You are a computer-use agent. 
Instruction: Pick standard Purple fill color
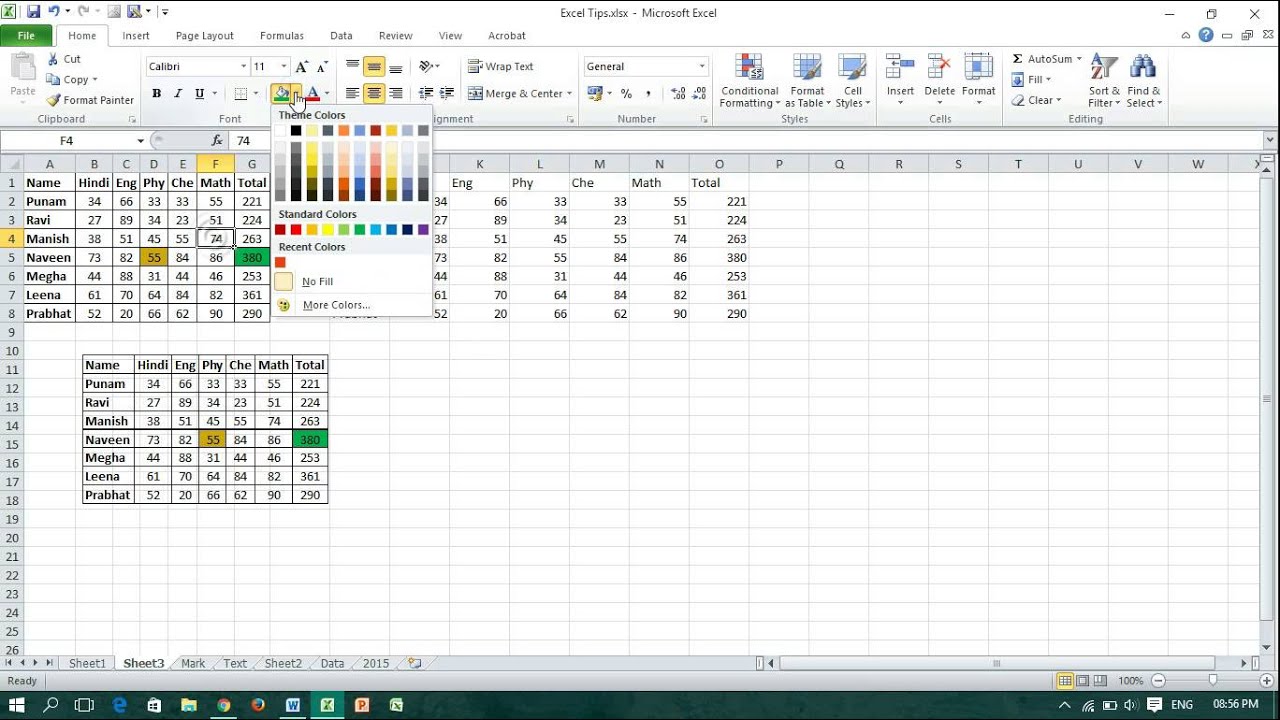click(423, 230)
